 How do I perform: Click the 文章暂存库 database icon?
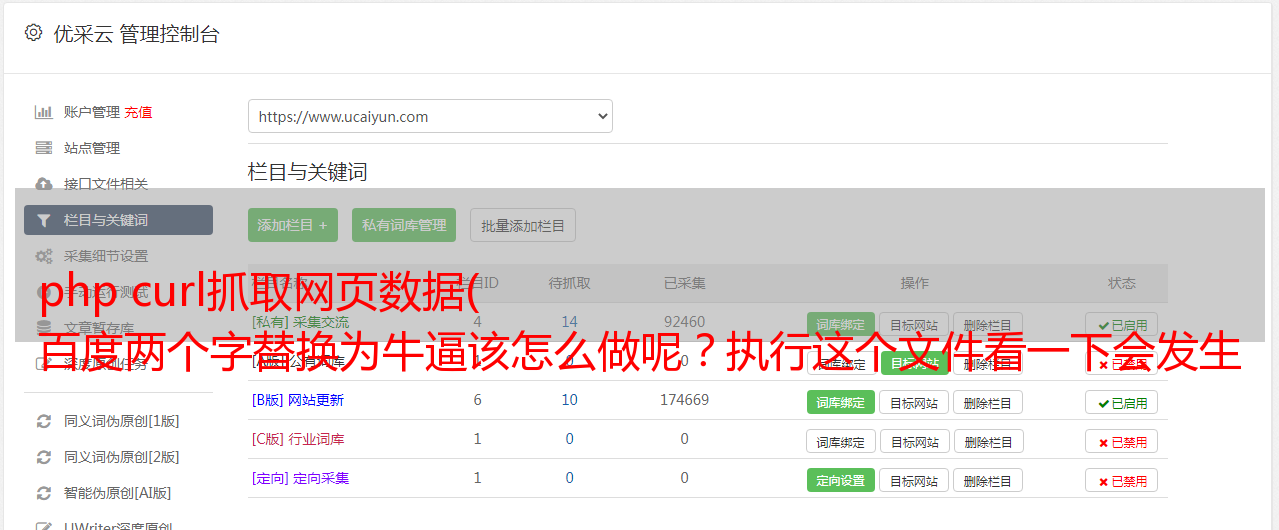pyautogui.click(x=44, y=328)
